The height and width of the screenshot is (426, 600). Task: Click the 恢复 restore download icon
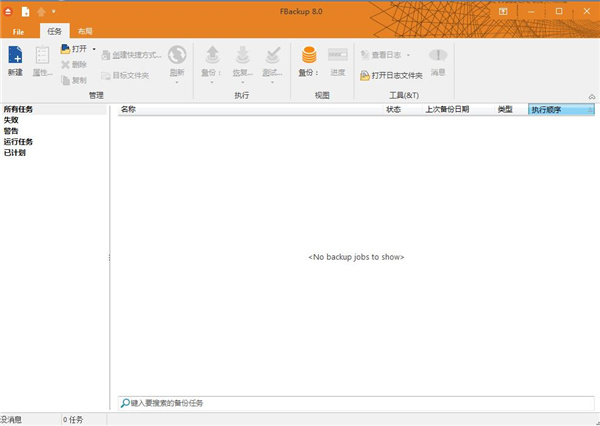(243, 55)
